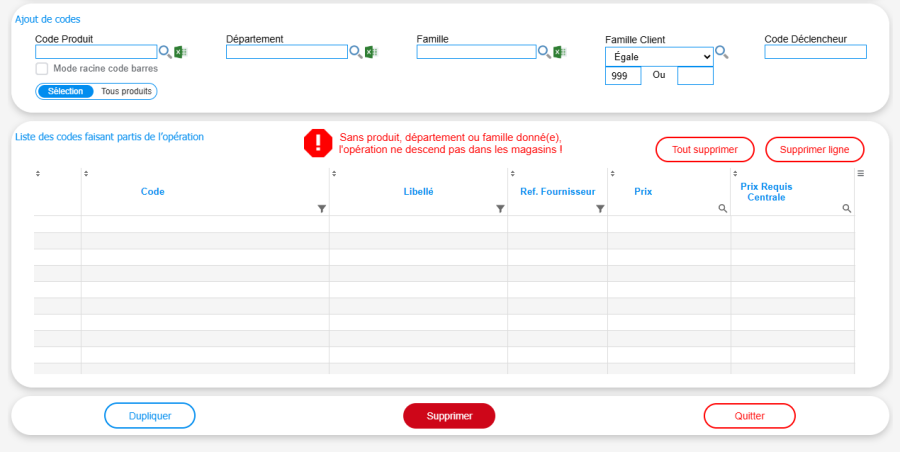Select the Sélection toggle option
Image resolution: width=900 pixels, height=452 pixels.
[x=66, y=91]
